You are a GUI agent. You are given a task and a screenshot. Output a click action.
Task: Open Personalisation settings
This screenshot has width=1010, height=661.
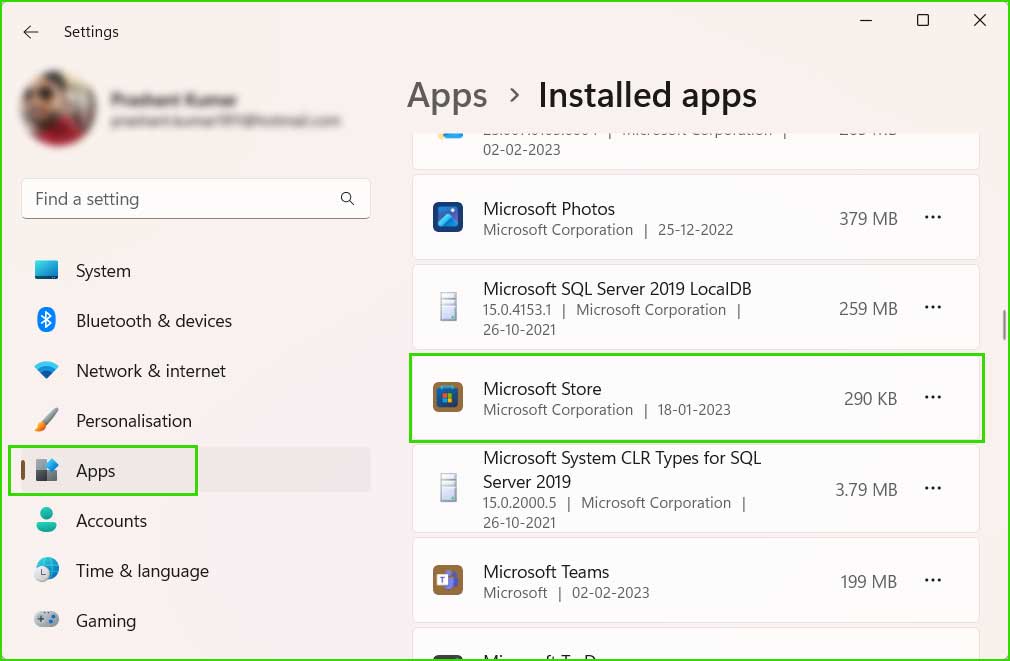pos(196,421)
